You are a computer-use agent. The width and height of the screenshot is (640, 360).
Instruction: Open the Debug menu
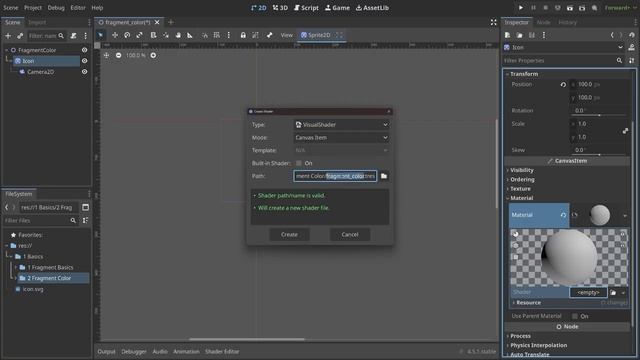[x=56, y=8]
